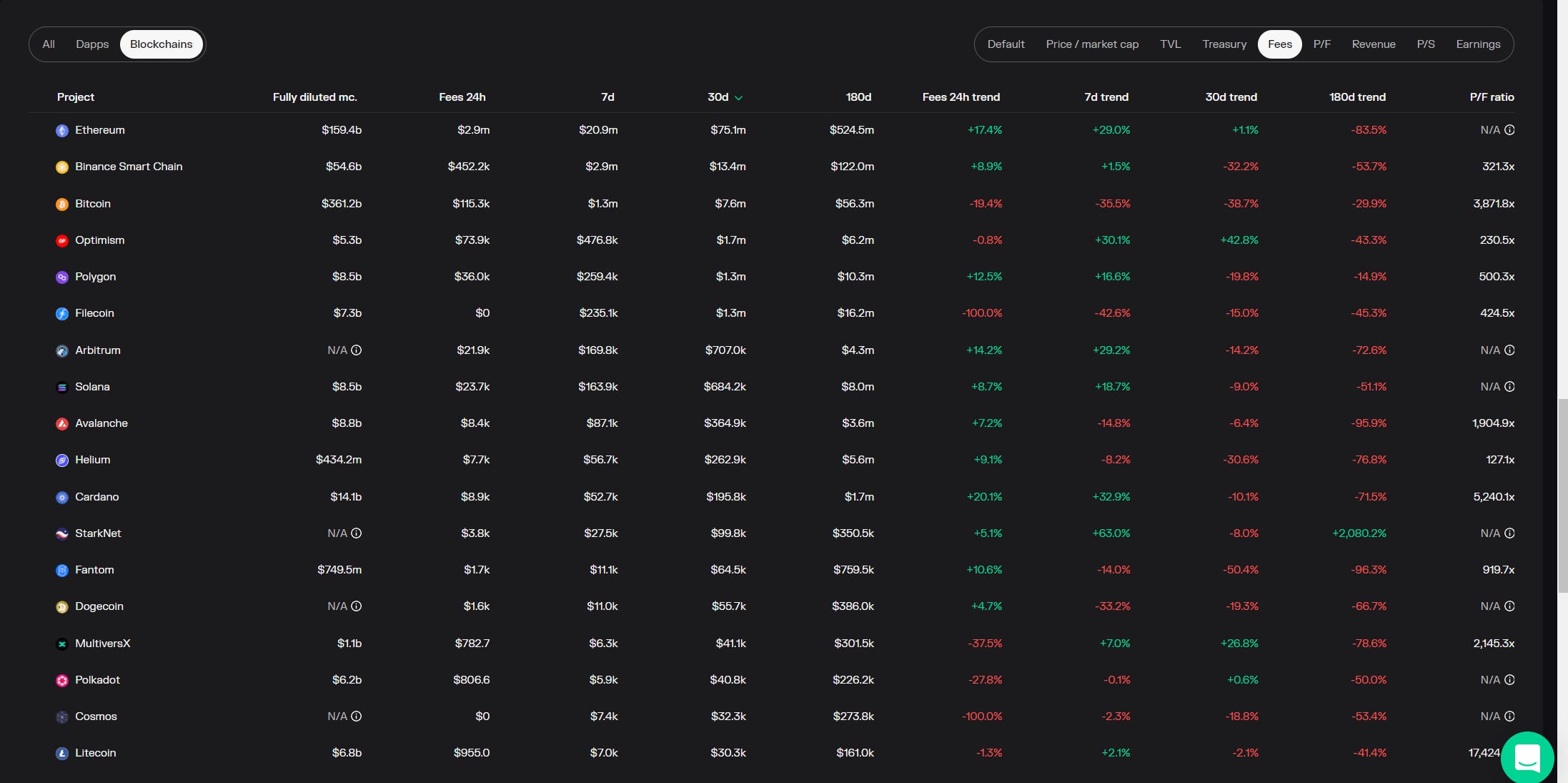Click the Solana logo icon
This screenshot has width=1568, height=783.
(62, 388)
